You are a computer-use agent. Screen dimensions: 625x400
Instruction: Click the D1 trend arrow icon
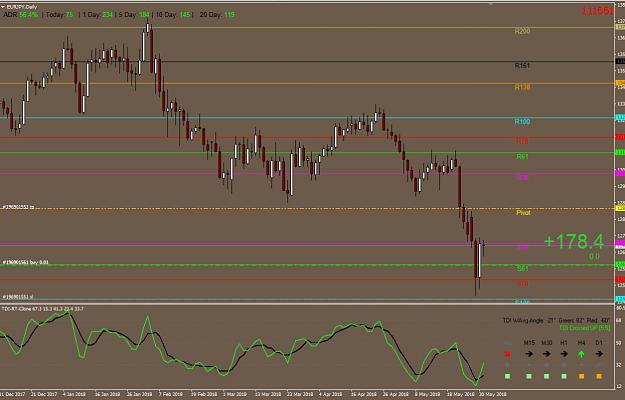pyautogui.click(x=599, y=354)
